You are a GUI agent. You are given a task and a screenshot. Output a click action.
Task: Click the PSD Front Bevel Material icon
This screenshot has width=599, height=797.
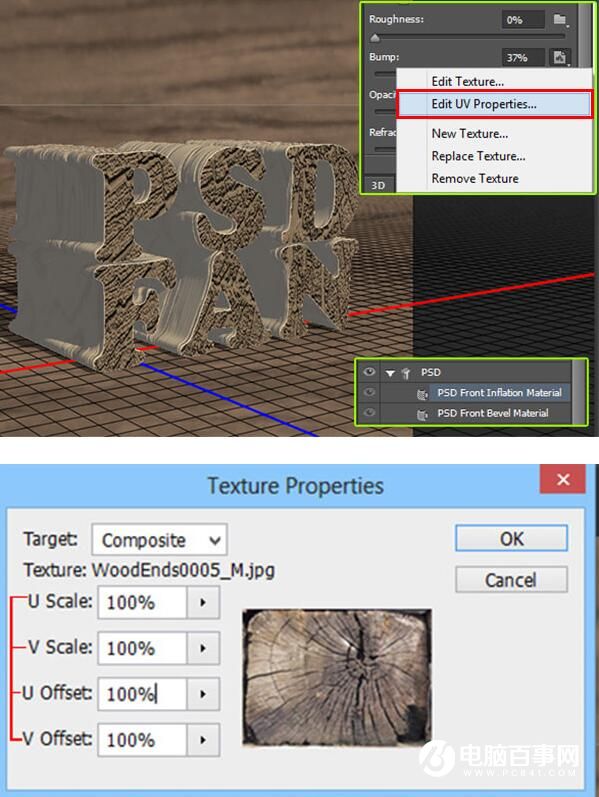(x=422, y=415)
